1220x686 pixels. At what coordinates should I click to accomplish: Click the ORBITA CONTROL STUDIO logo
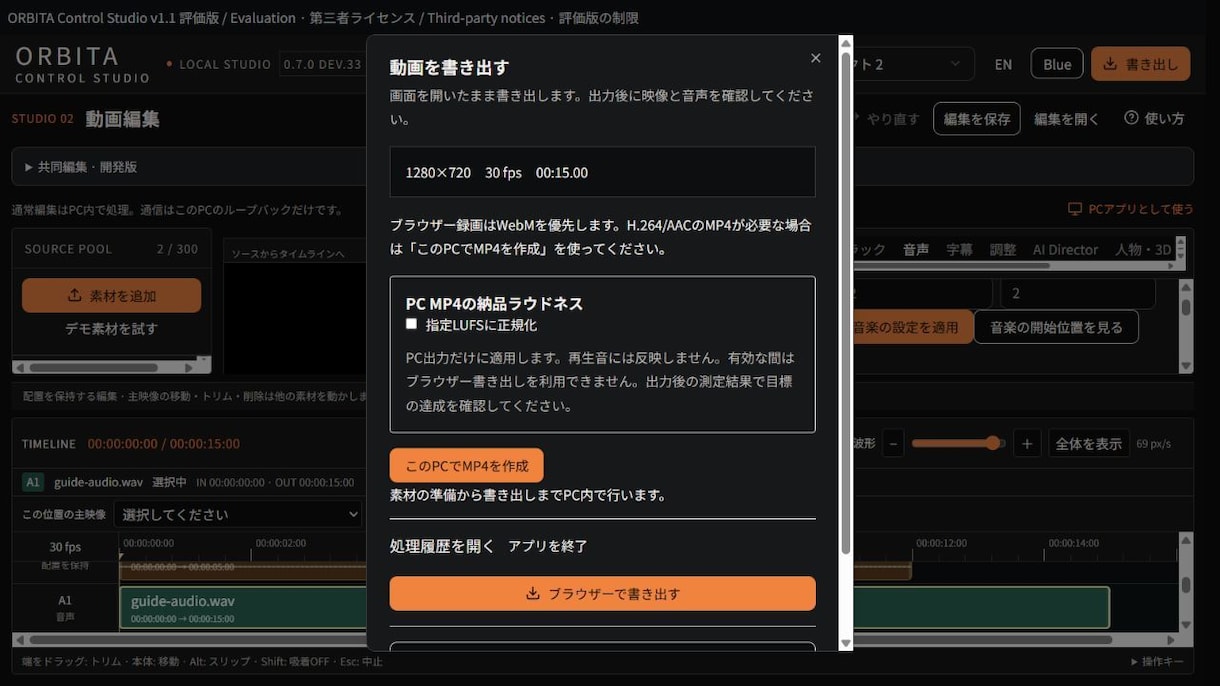pyautogui.click(x=82, y=64)
